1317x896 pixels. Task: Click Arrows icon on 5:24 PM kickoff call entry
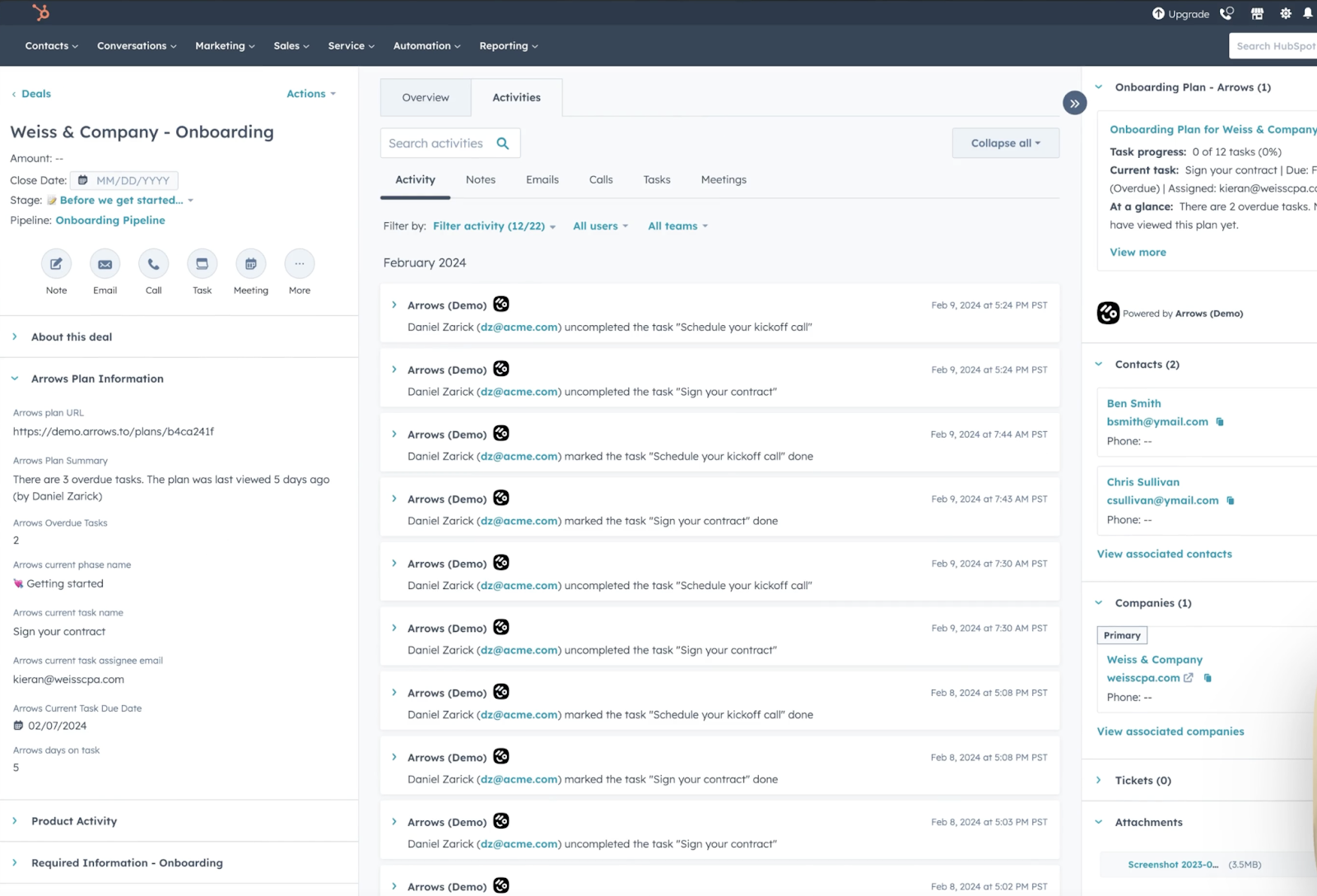point(501,304)
